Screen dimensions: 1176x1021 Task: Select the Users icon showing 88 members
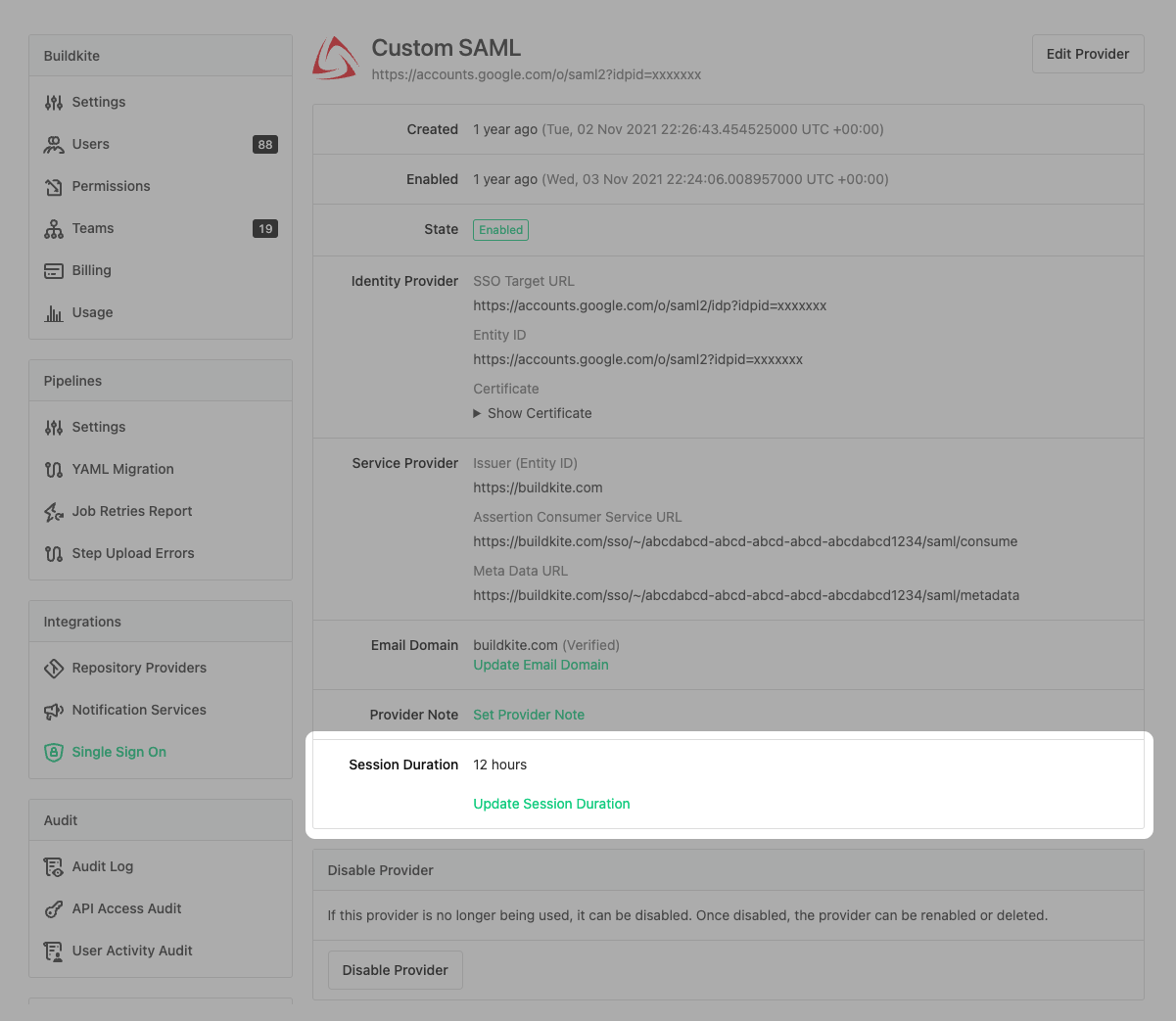pos(54,144)
